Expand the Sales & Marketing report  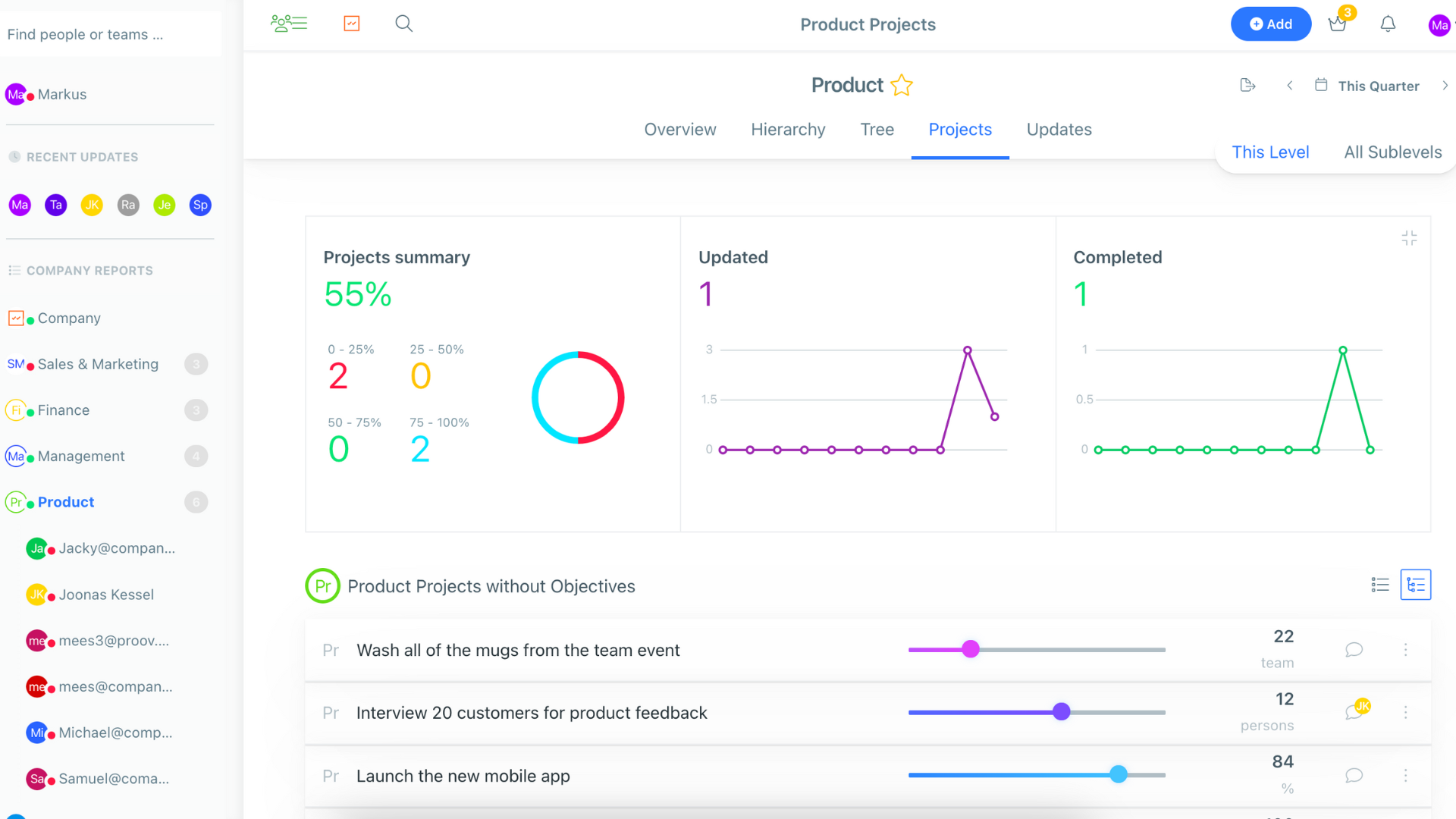click(x=197, y=364)
